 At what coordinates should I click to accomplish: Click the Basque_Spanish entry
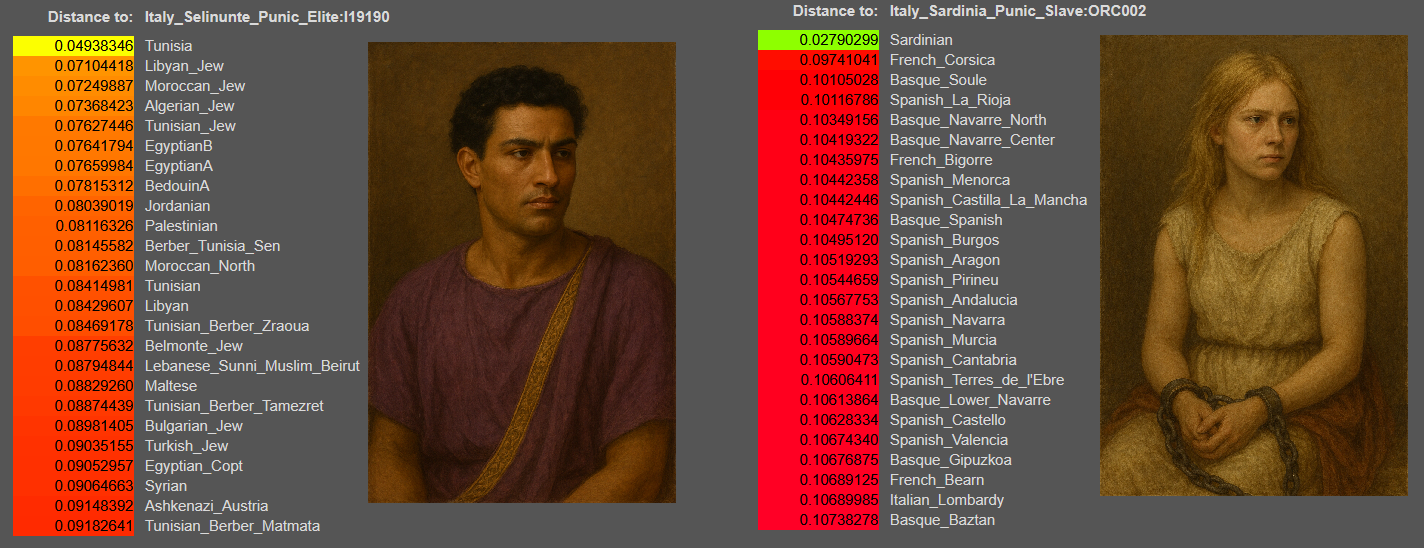pyautogui.click(x=946, y=220)
